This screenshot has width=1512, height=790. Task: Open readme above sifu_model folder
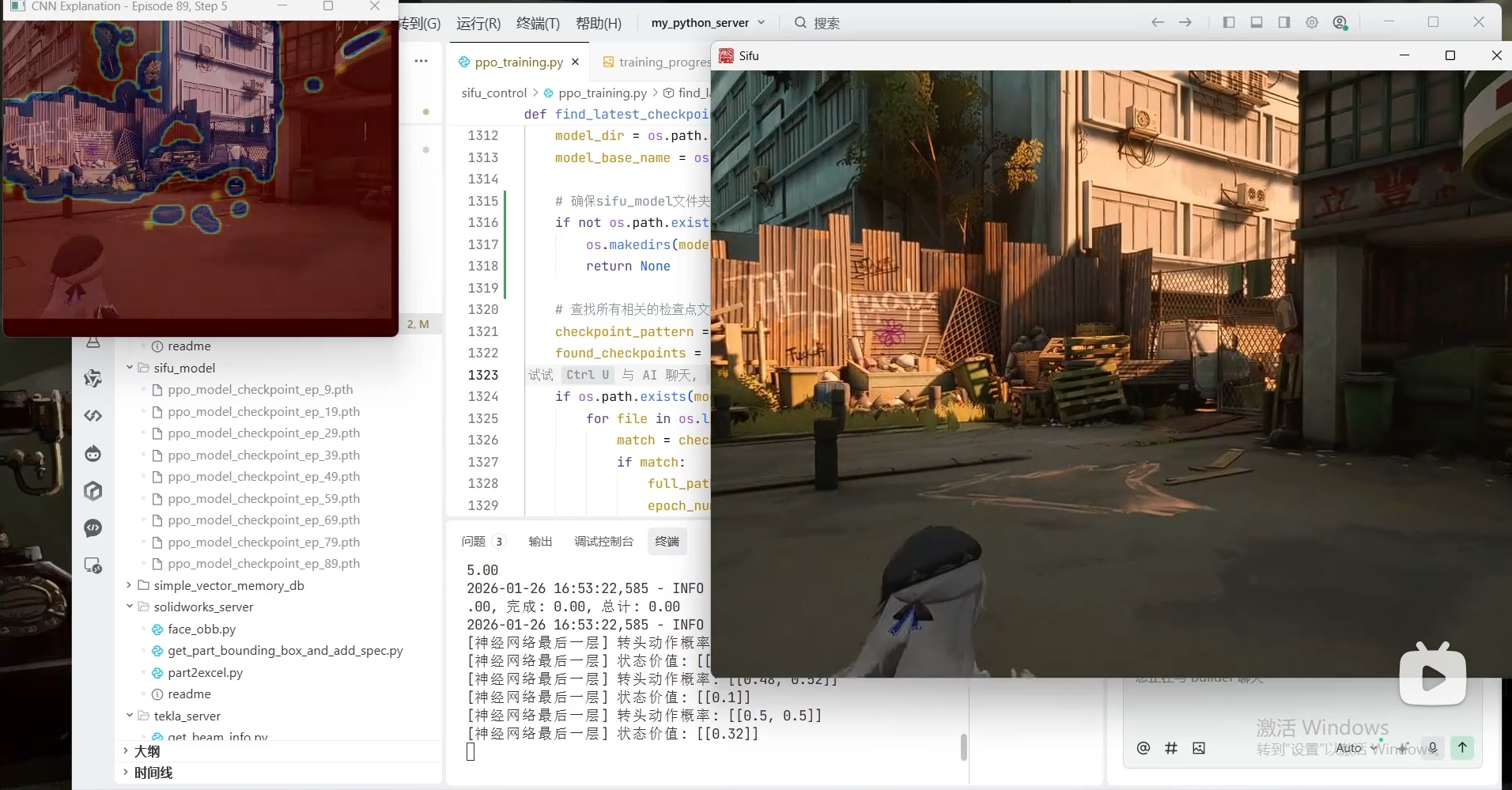click(x=189, y=346)
